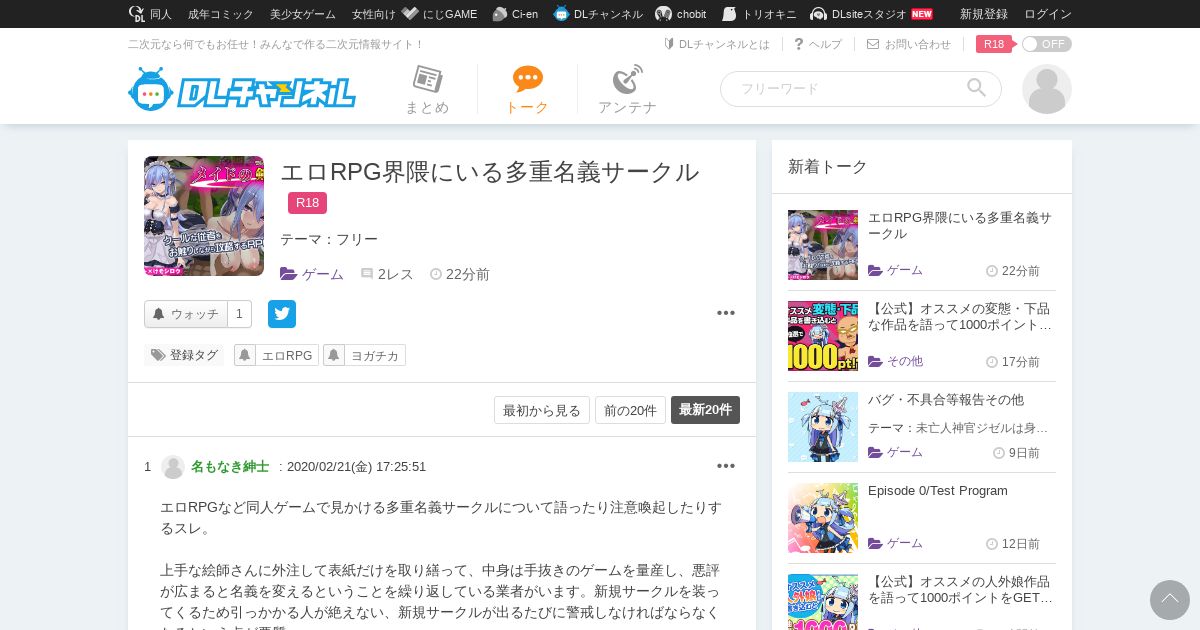Open the main topic thumbnail image
The image size is (1200, 630).
(204, 216)
